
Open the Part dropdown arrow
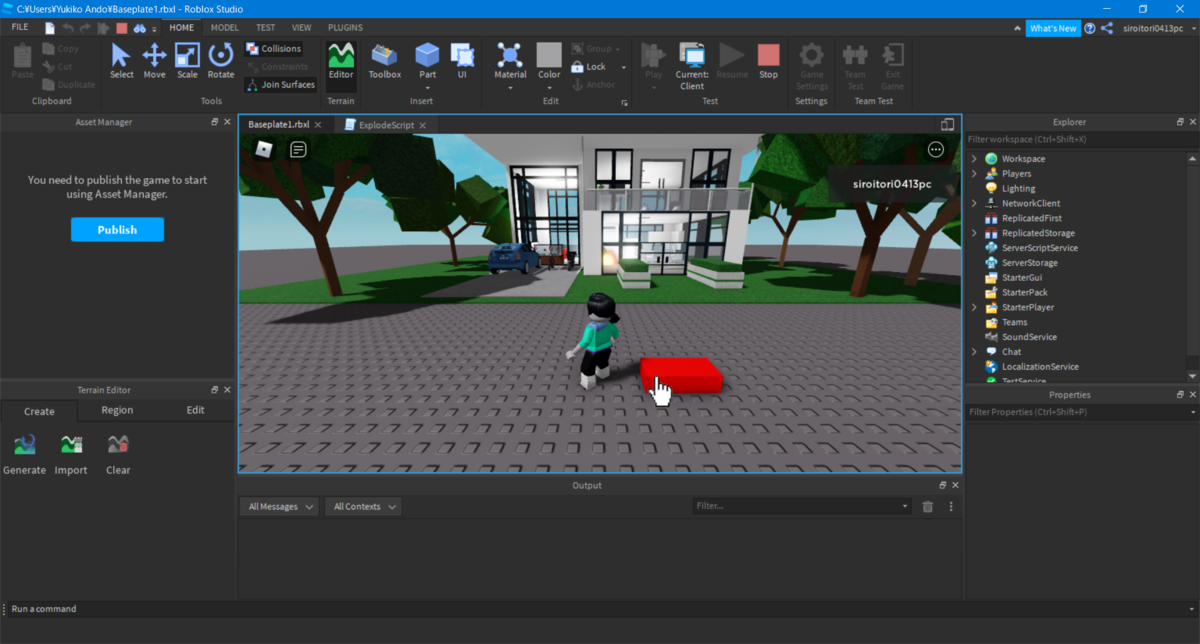(427, 88)
